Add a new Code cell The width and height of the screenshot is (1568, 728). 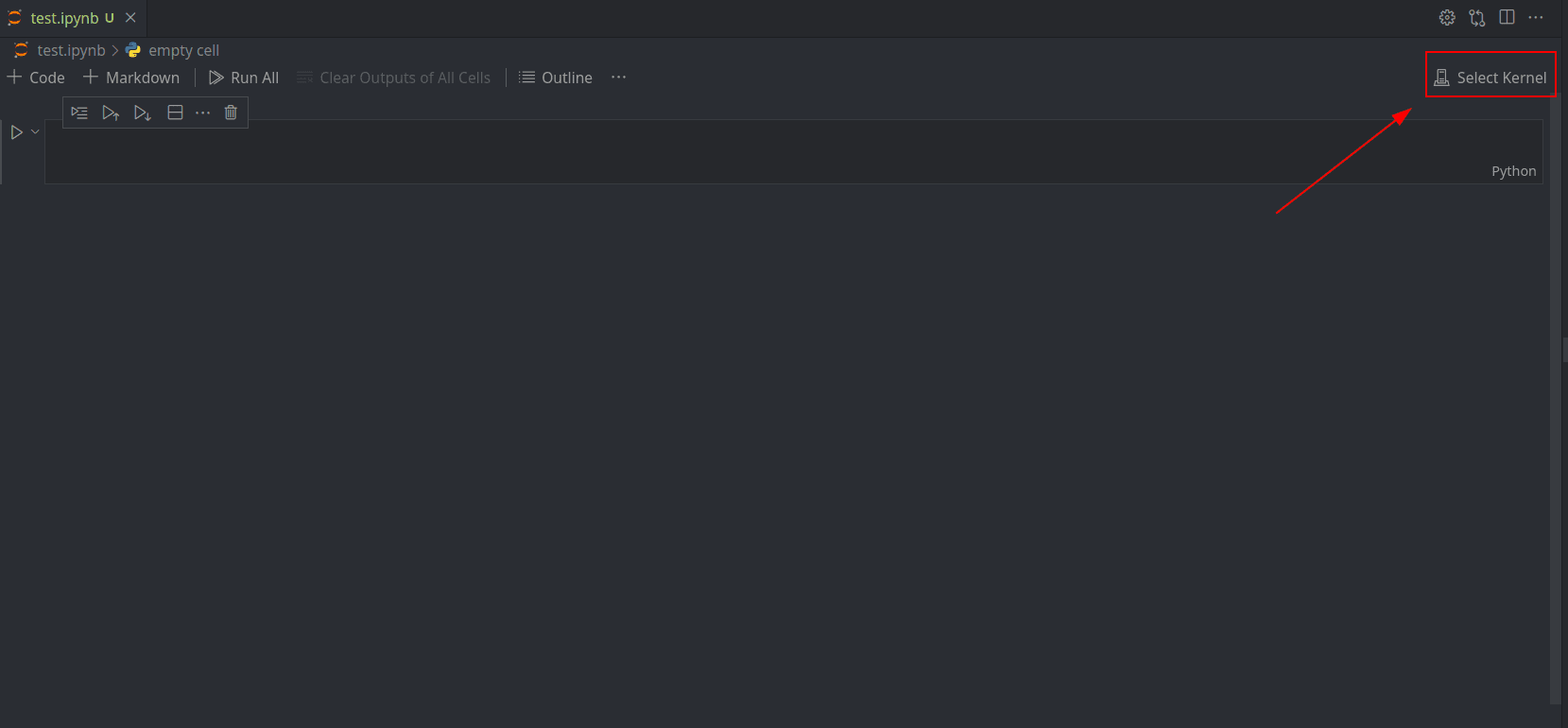(36, 78)
